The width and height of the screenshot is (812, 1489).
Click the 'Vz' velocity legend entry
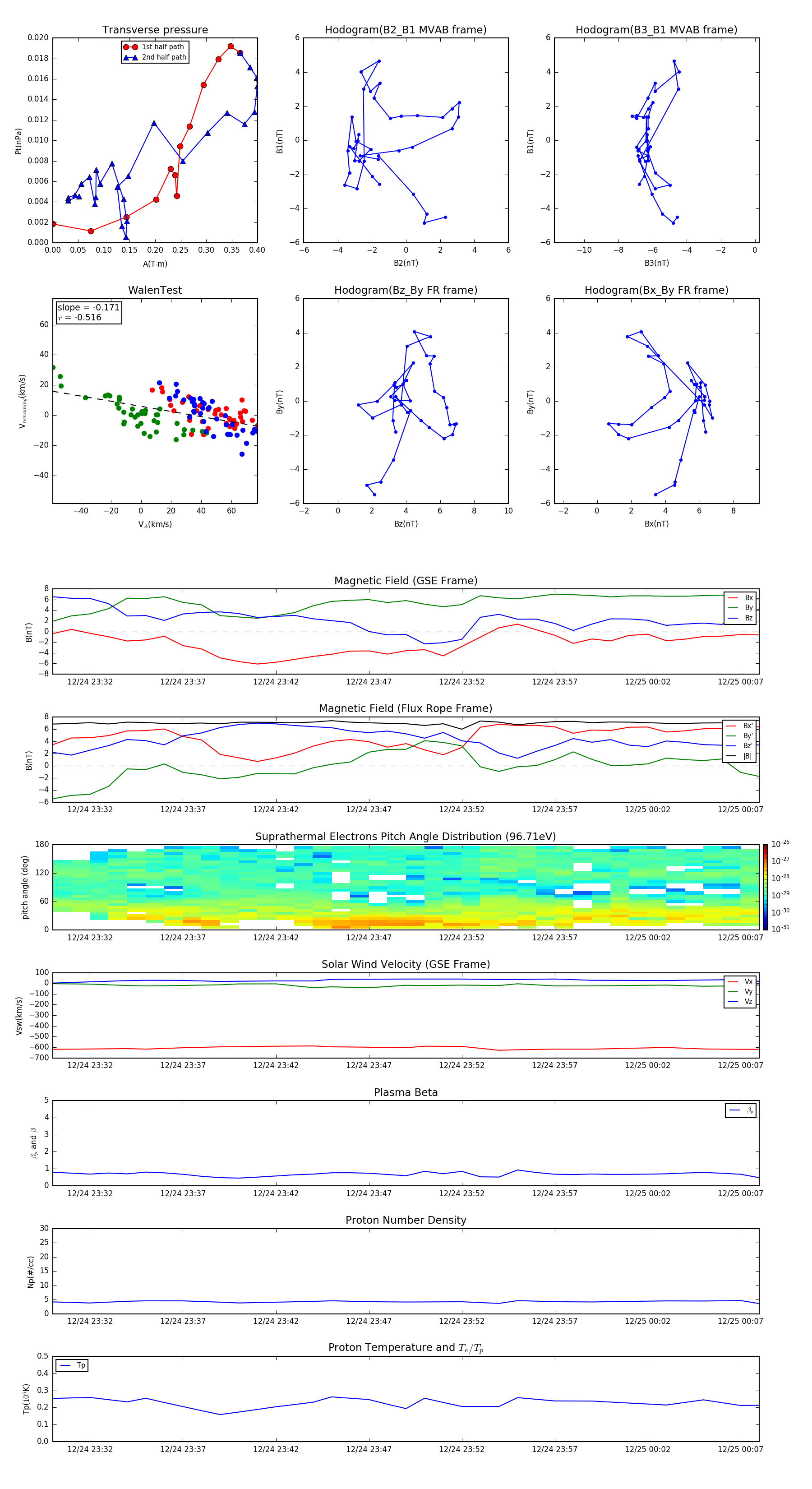tap(740, 1002)
